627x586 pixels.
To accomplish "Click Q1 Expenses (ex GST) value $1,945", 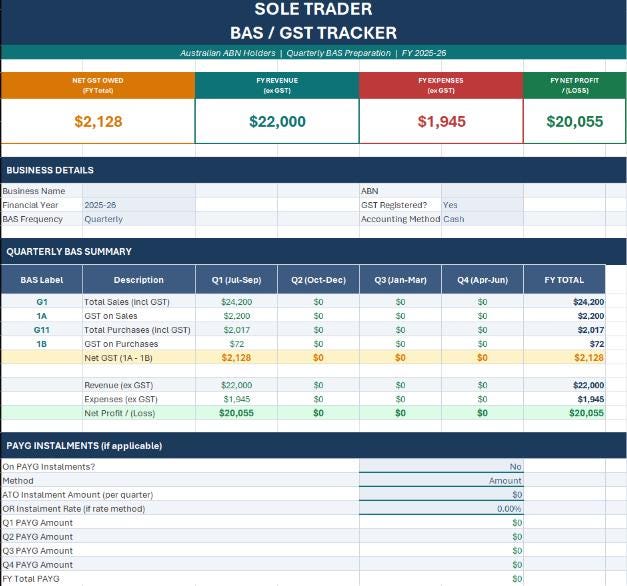I will pos(236,399).
